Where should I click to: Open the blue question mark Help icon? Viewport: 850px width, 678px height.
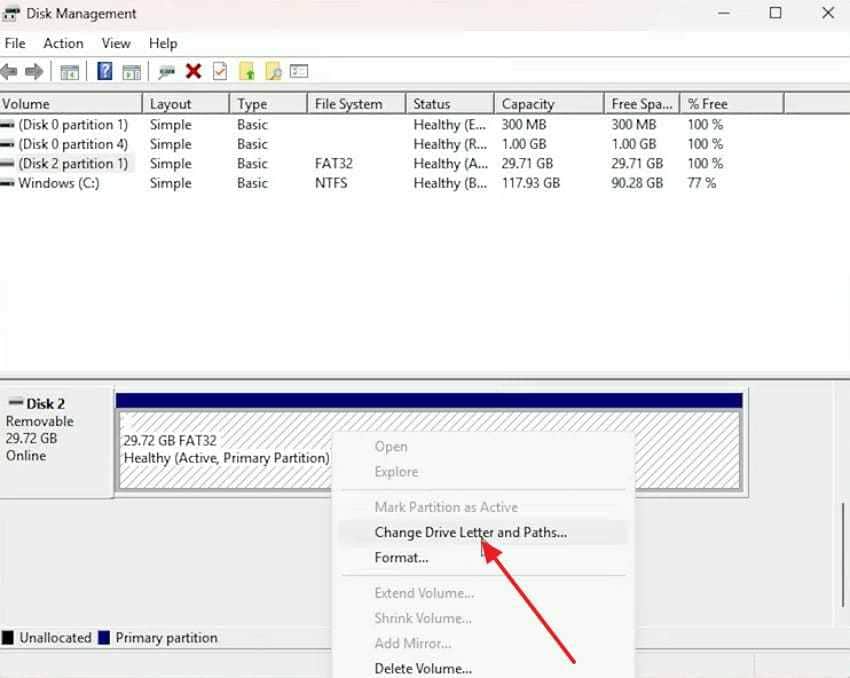tap(105, 71)
